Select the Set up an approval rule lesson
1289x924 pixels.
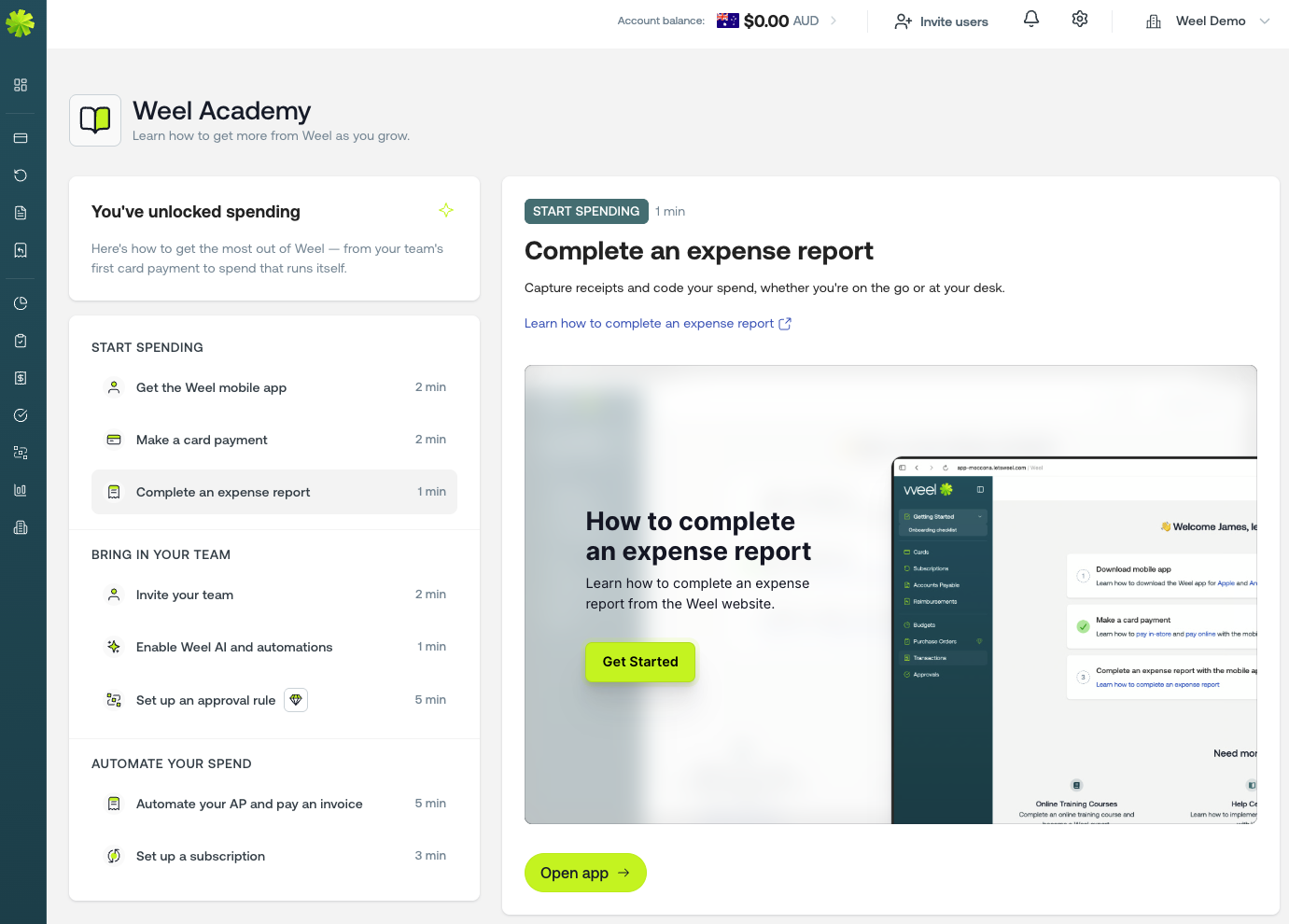tap(274, 700)
